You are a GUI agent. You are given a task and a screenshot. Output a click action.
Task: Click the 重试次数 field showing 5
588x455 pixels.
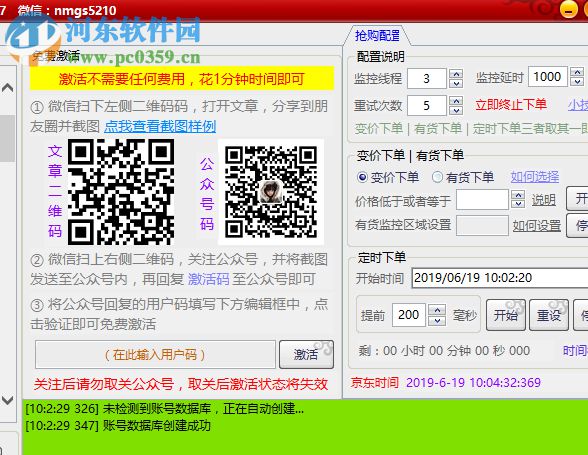pos(427,105)
